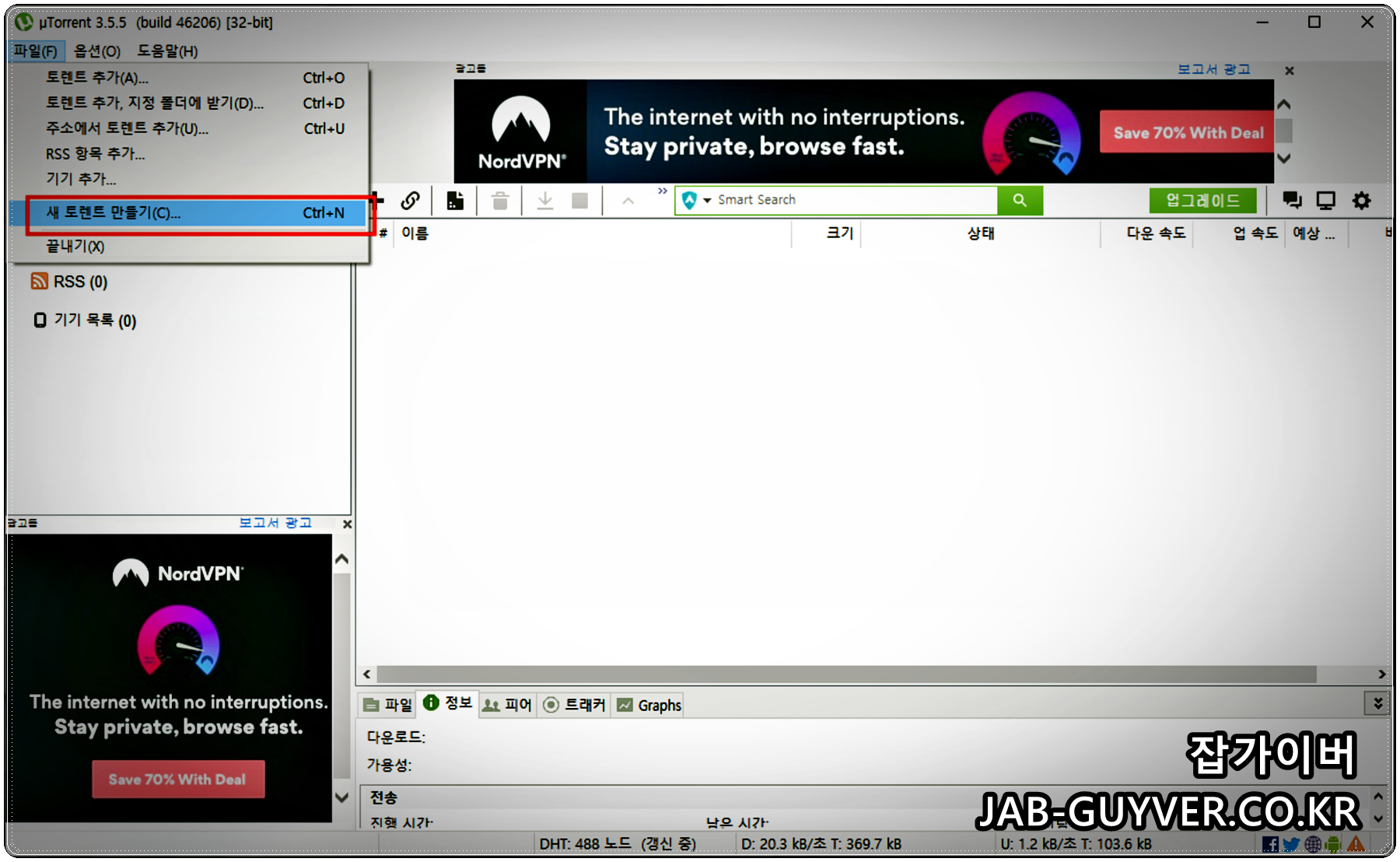Click the start download arrow icon

tap(545, 201)
